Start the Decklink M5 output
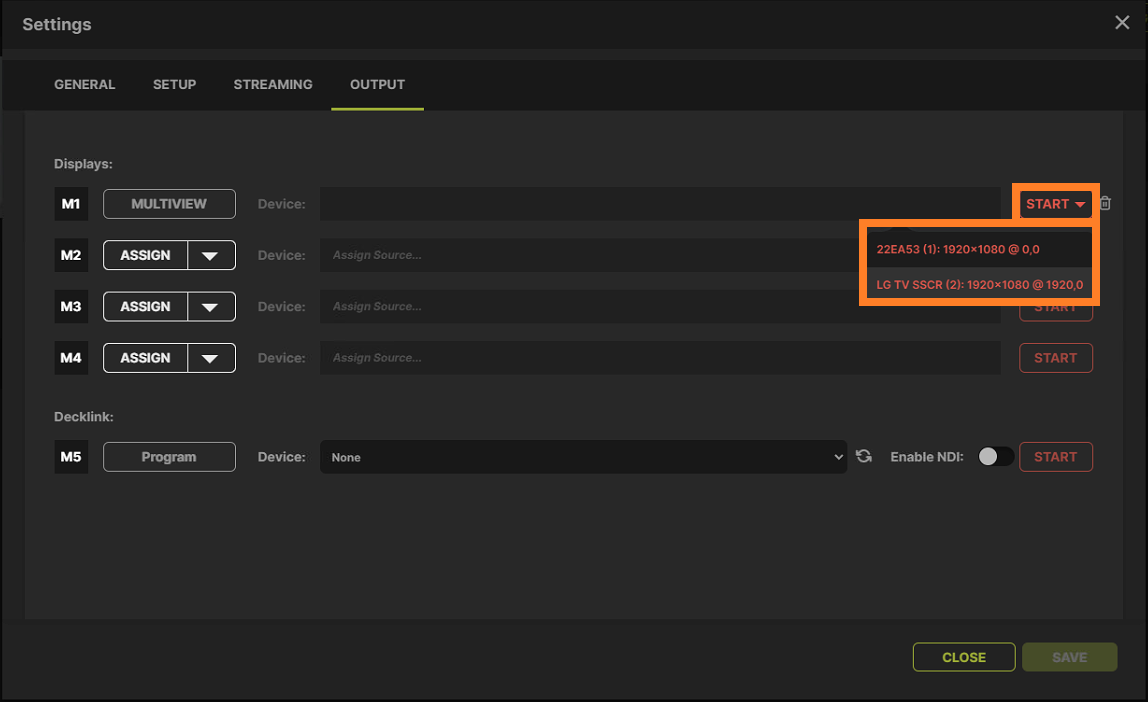 click(1055, 456)
